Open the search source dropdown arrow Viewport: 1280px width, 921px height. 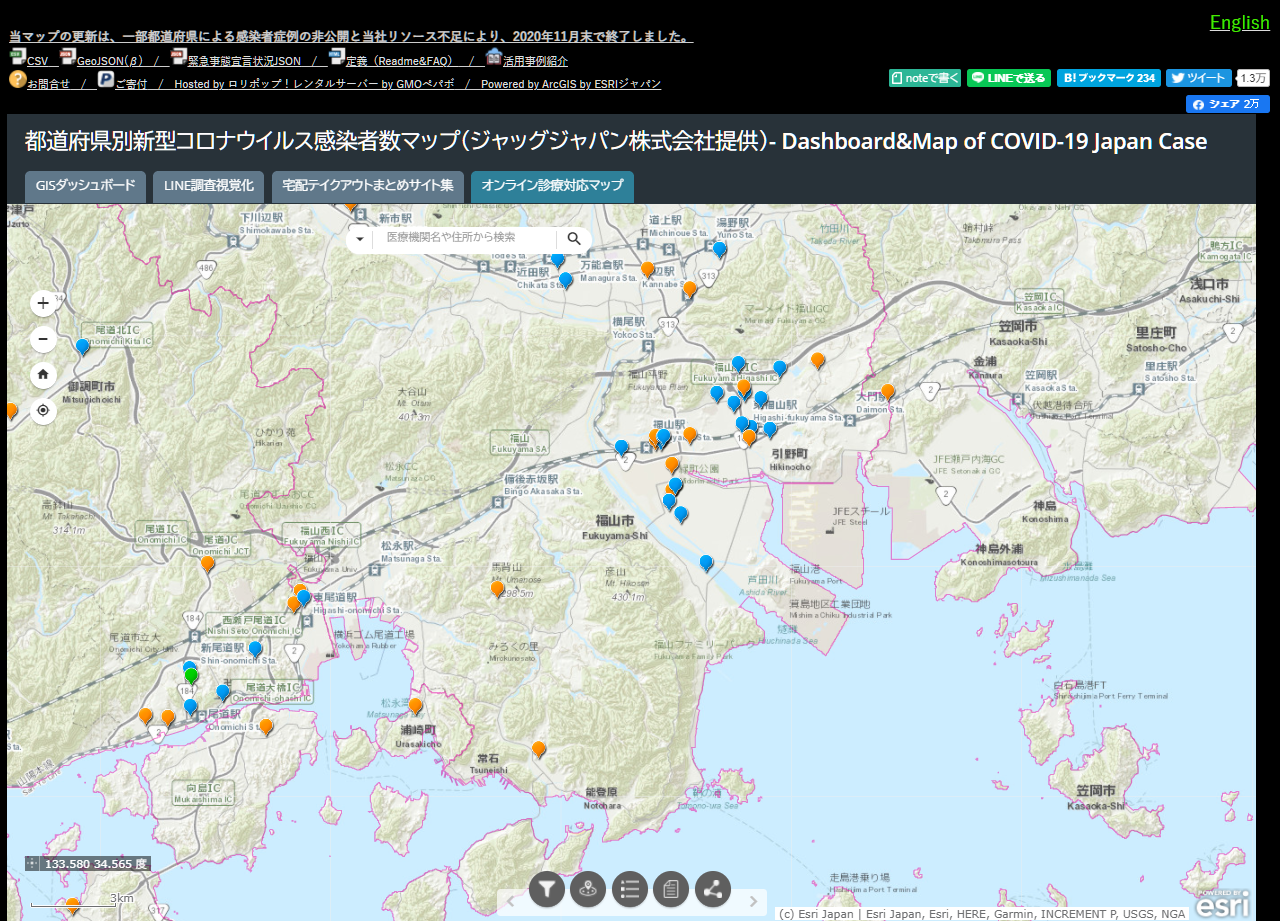pyautogui.click(x=359, y=239)
